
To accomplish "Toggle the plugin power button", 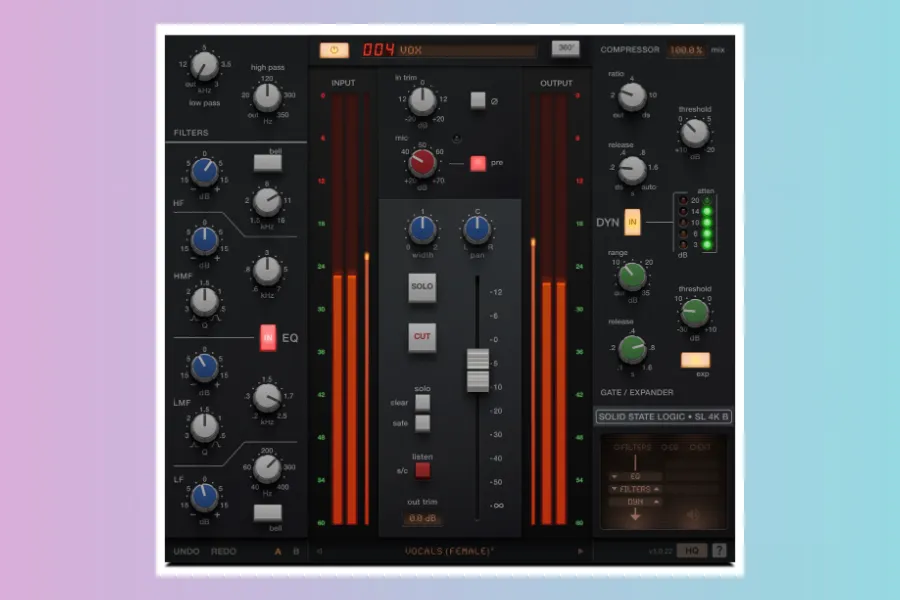I will (334, 49).
